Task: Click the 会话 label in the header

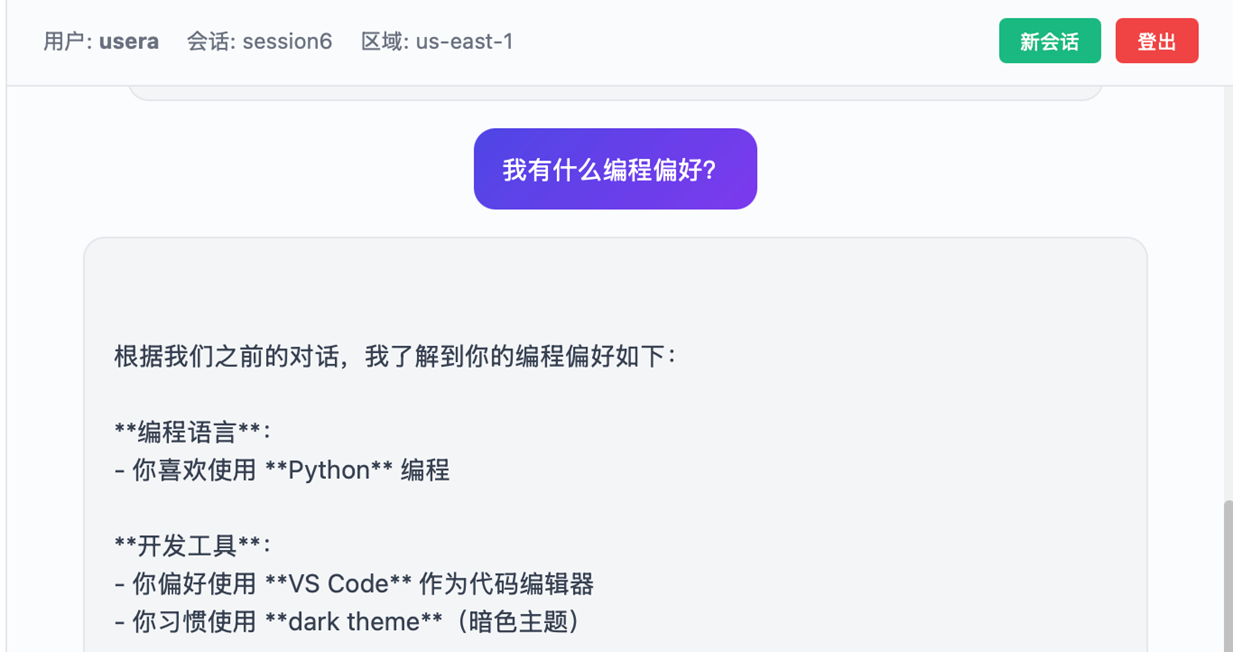Action: click(x=210, y=42)
